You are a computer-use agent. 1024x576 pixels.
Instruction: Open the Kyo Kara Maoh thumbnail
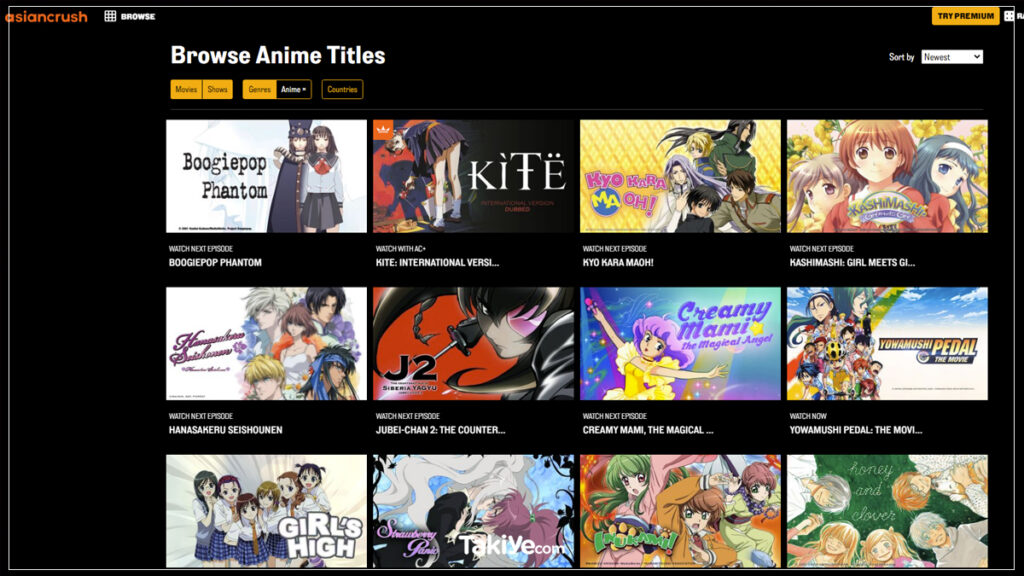coord(680,176)
